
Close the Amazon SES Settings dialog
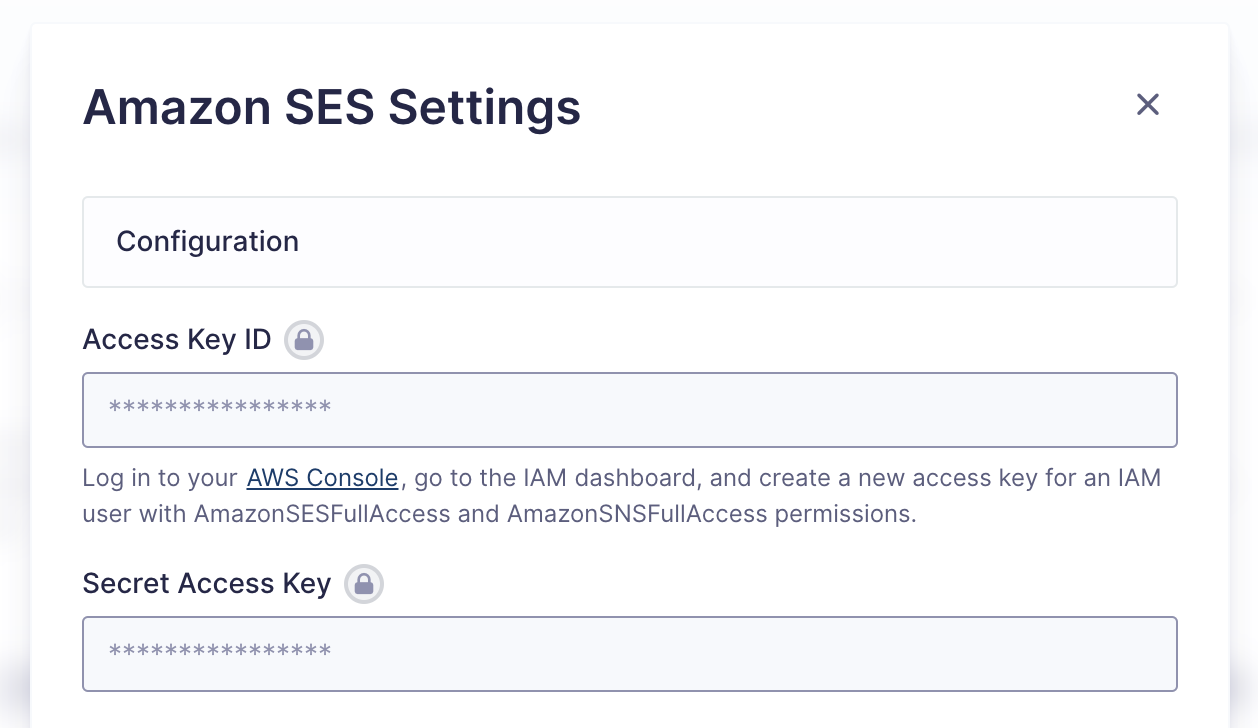(1147, 104)
